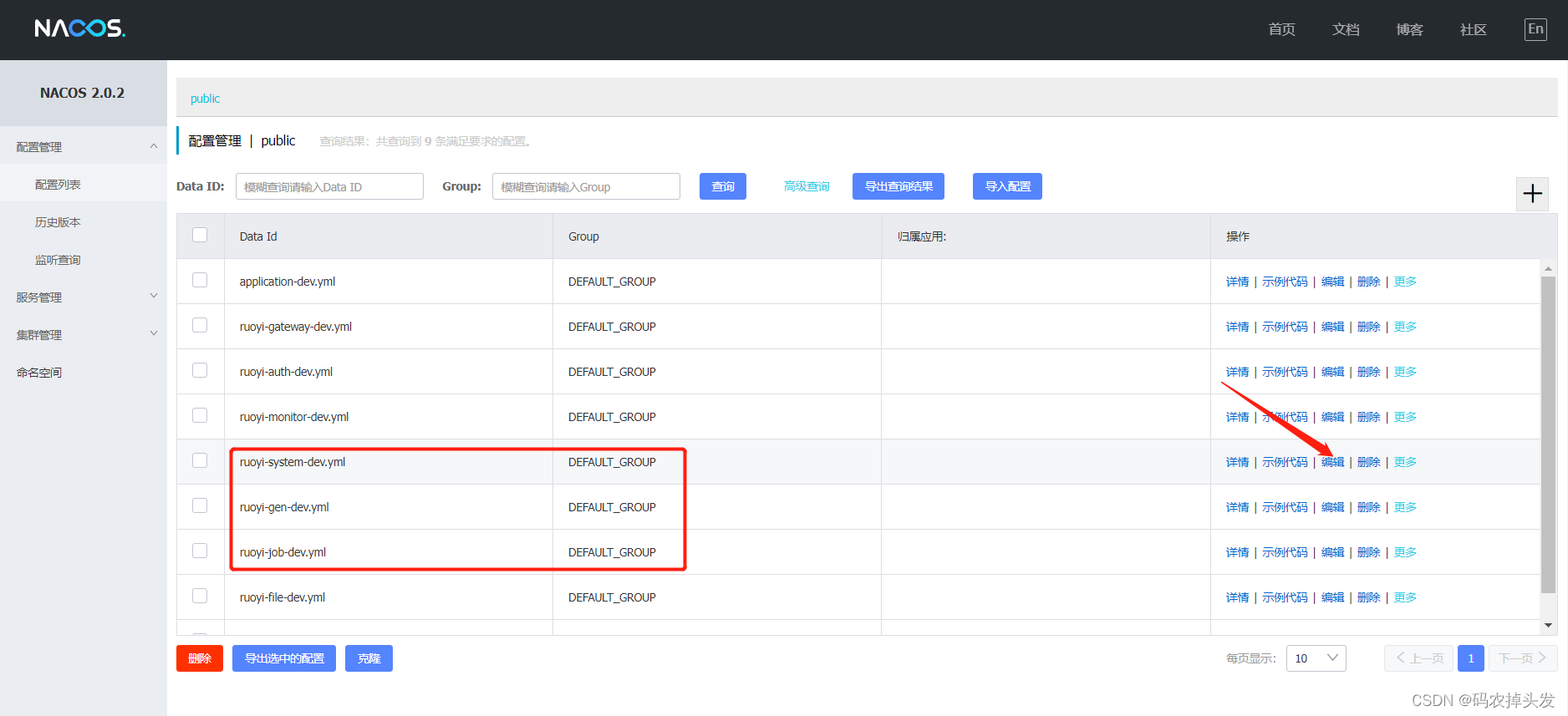Image resolution: width=1568 pixels, height=716 pixels.
Task: Click 删除 for ruoyi-auth-dev.yml
Action: [x=1368, y=372]
